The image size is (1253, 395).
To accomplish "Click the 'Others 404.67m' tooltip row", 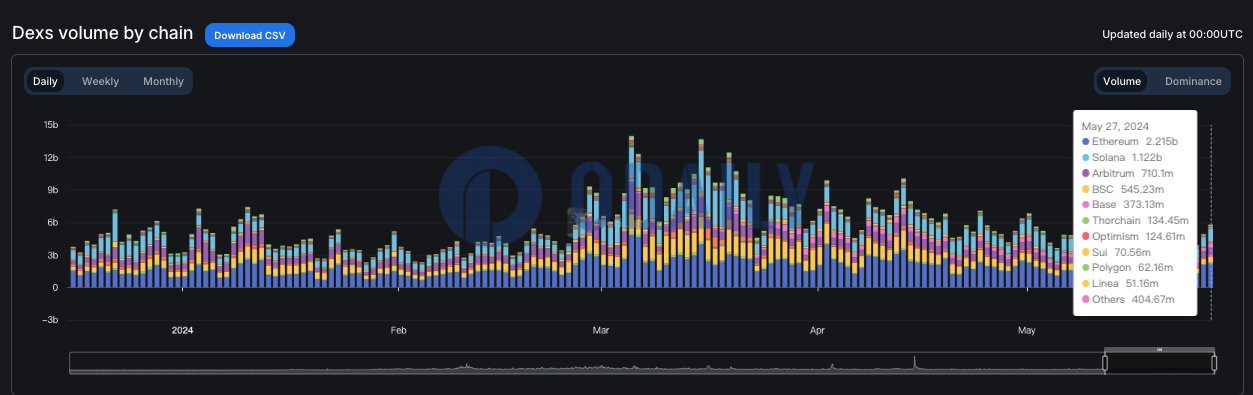I will 1128,300.
